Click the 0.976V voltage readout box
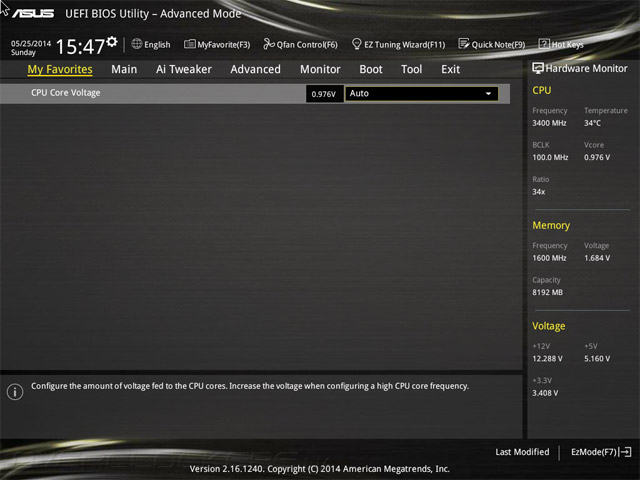The width and height of the screenshot is (640, 480). pos(324,94)
